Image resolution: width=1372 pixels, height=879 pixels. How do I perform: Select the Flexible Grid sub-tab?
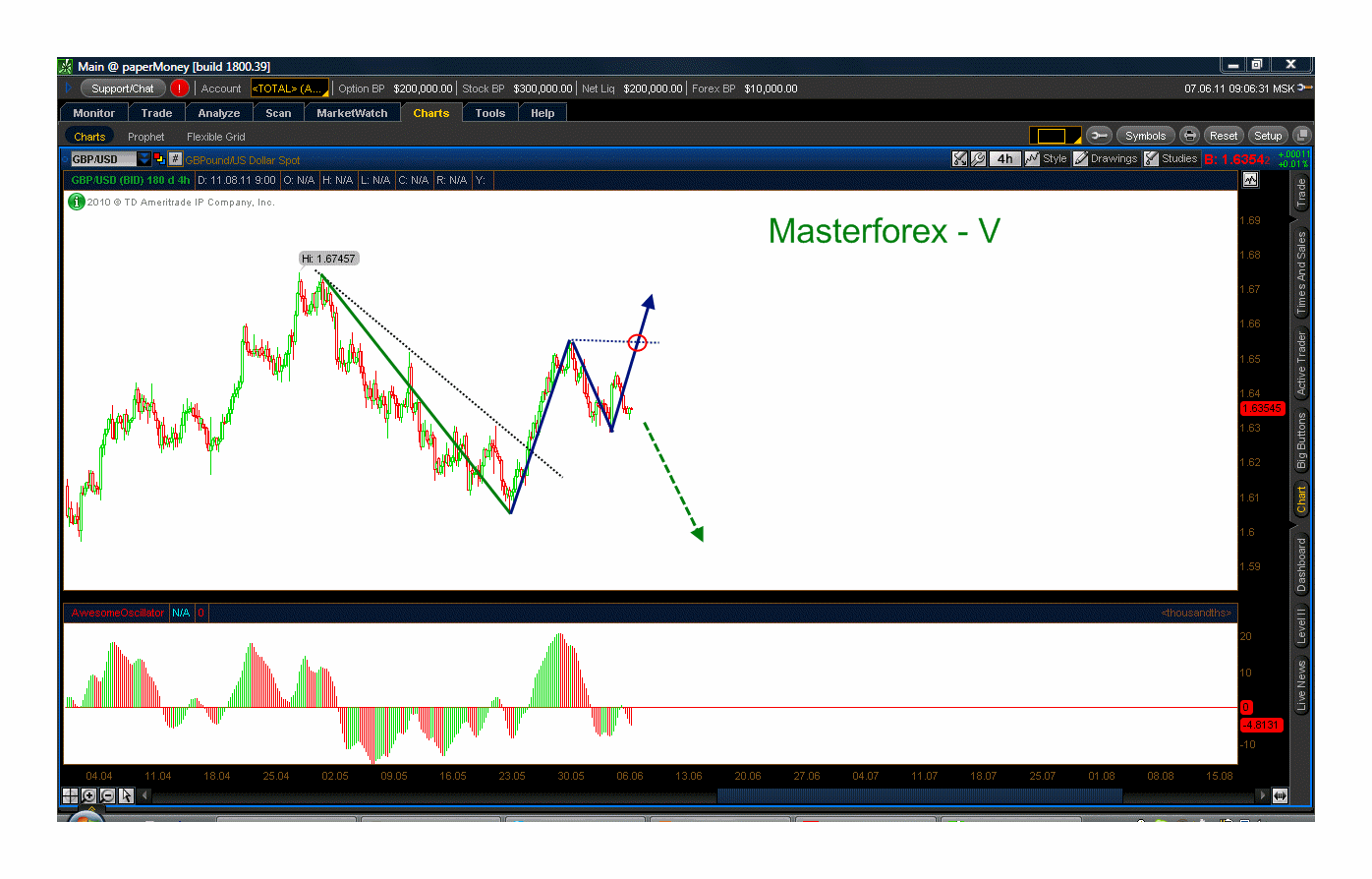(216, 137)
